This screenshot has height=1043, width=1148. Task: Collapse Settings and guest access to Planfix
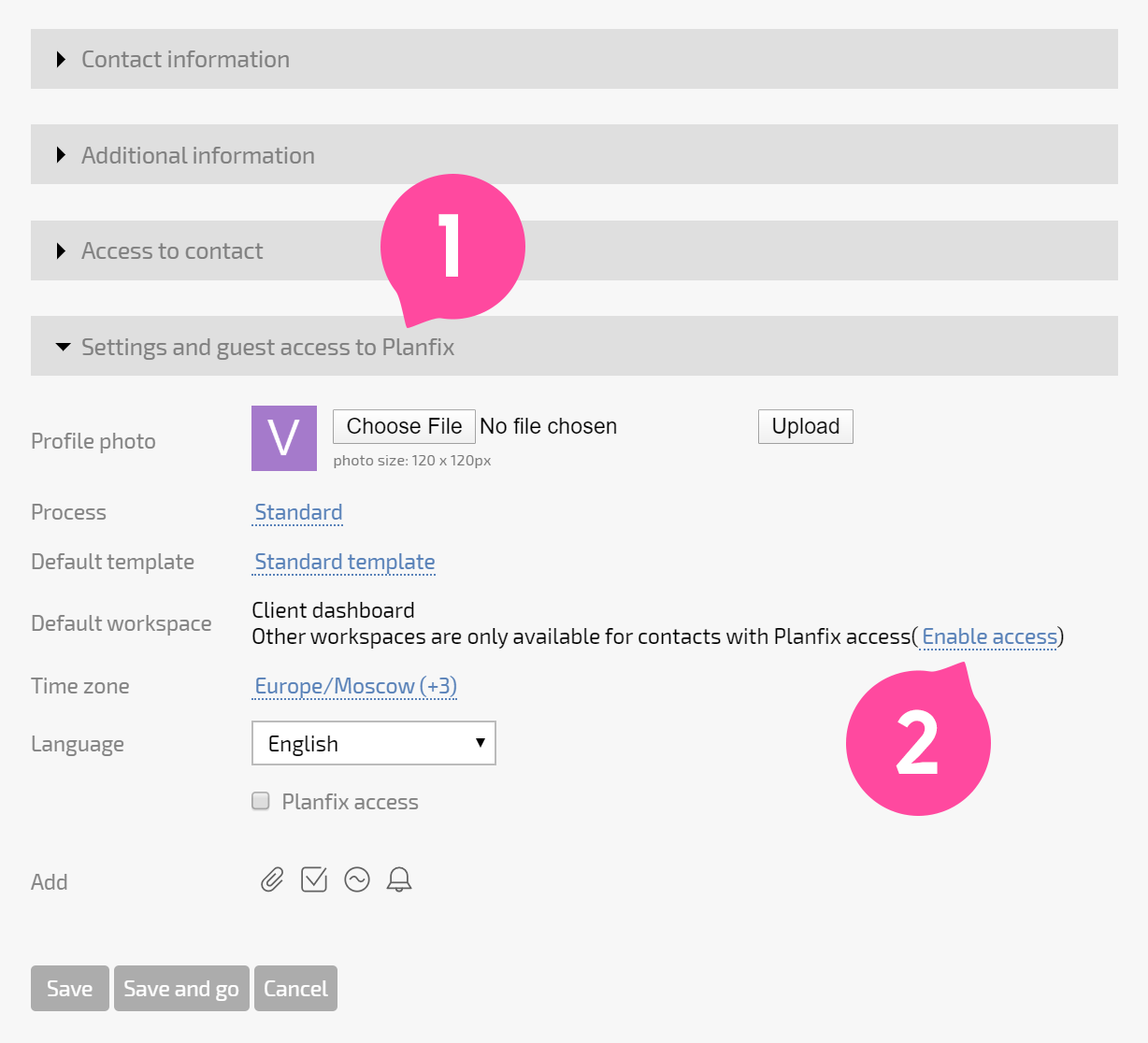(x=574, y=346)
